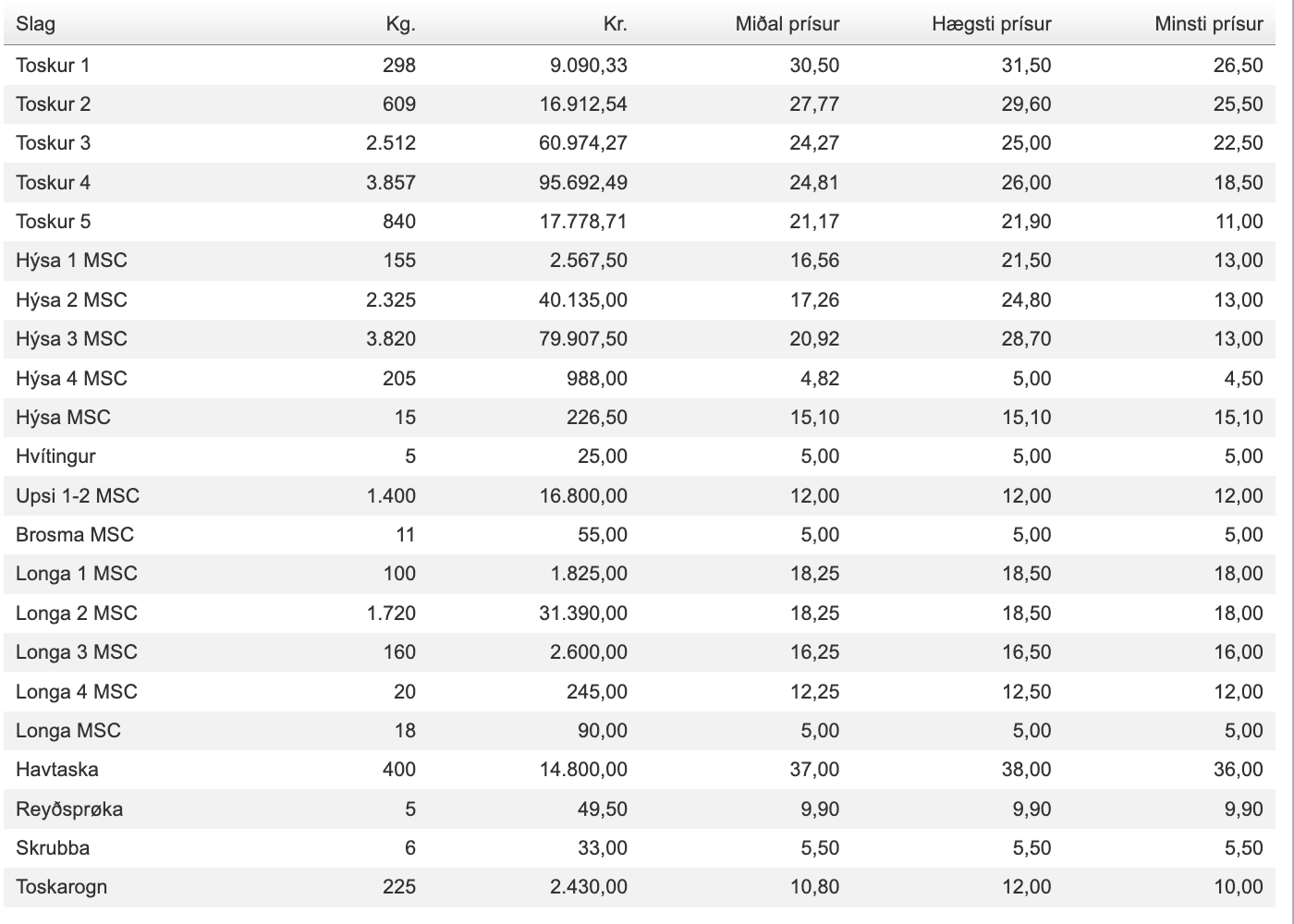Click the 79.907,50 Kr. cell

(x=583, y=339)
